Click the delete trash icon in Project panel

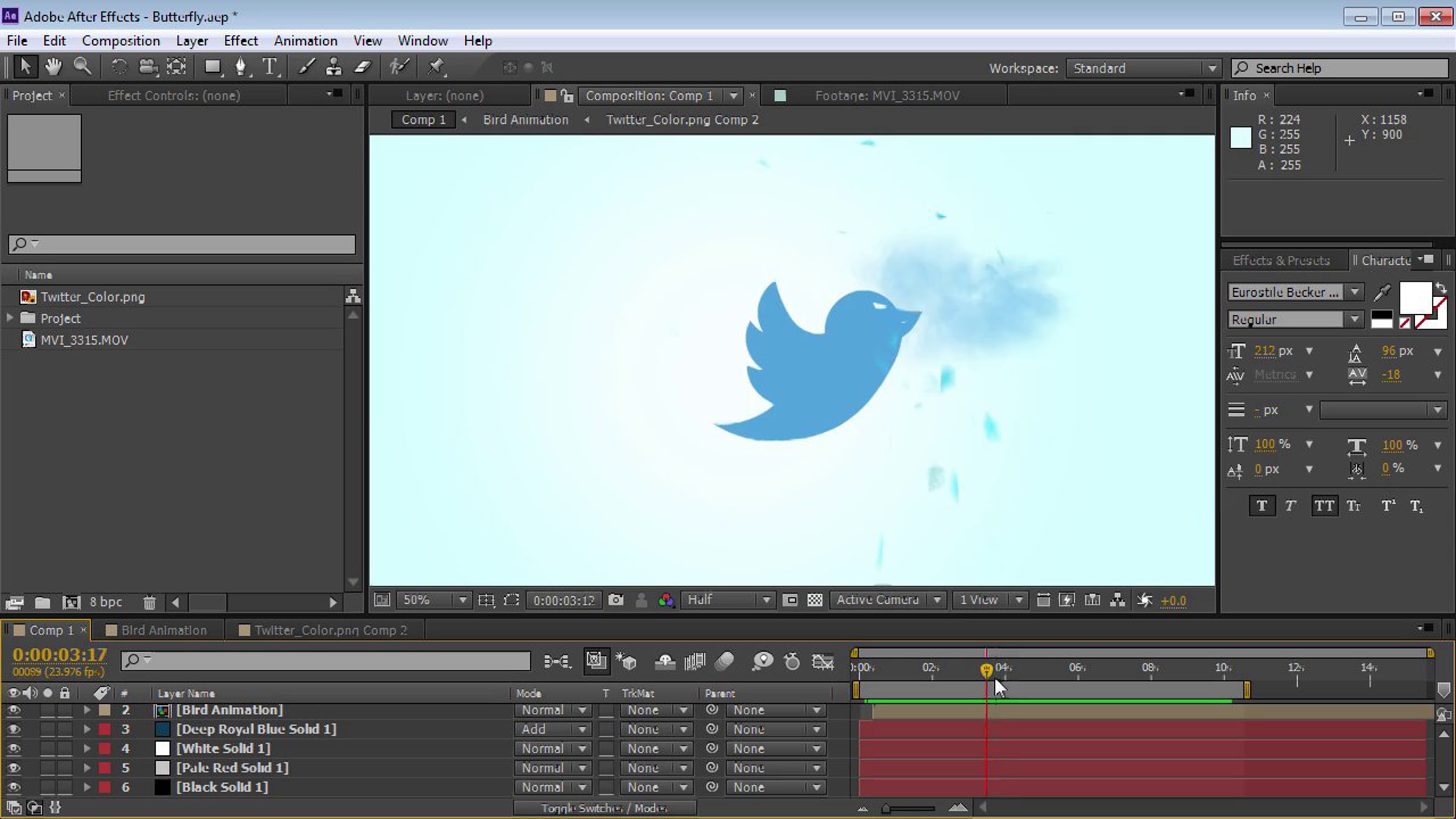(x=149, y=602)
